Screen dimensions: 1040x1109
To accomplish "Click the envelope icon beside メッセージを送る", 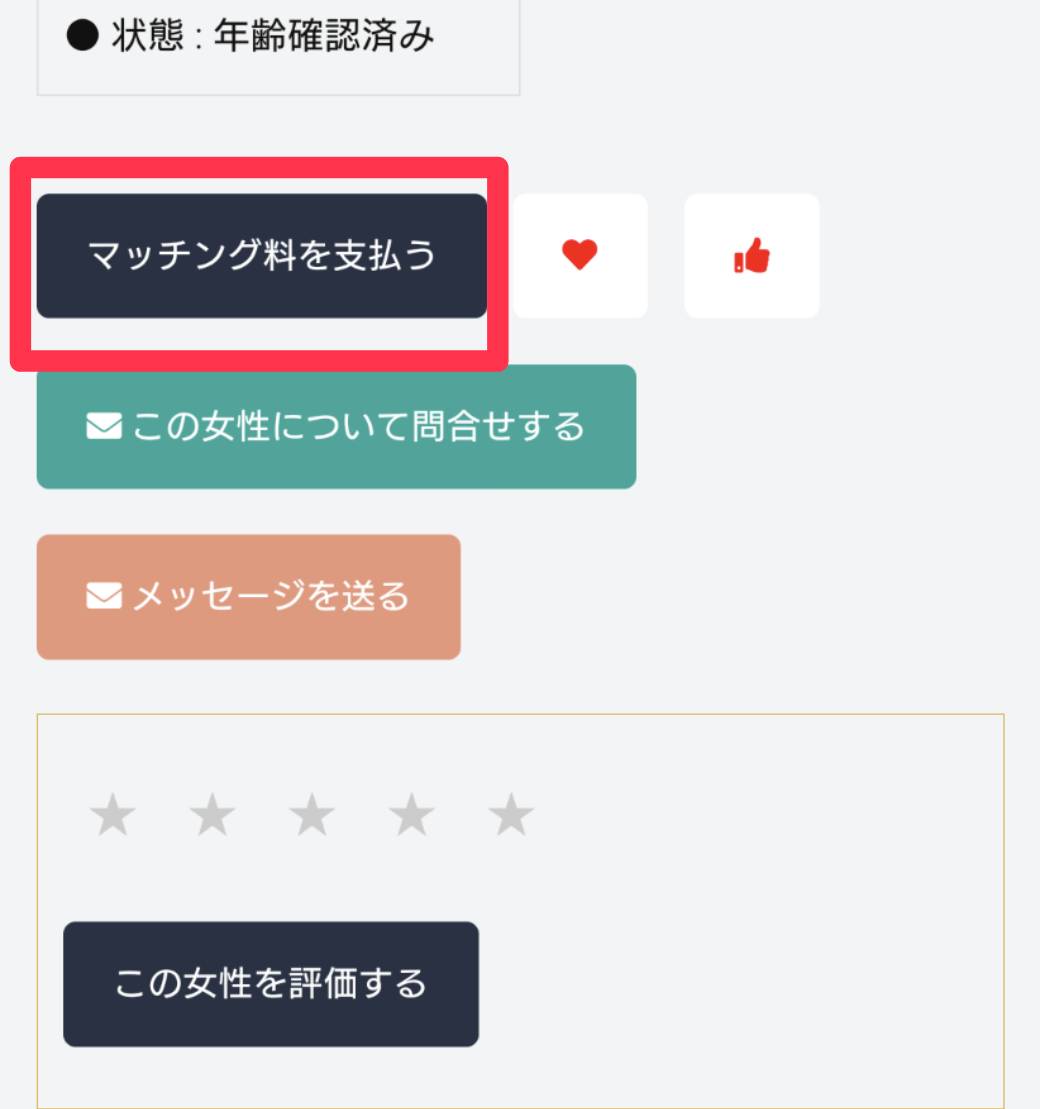I will [x=103, y=597].
